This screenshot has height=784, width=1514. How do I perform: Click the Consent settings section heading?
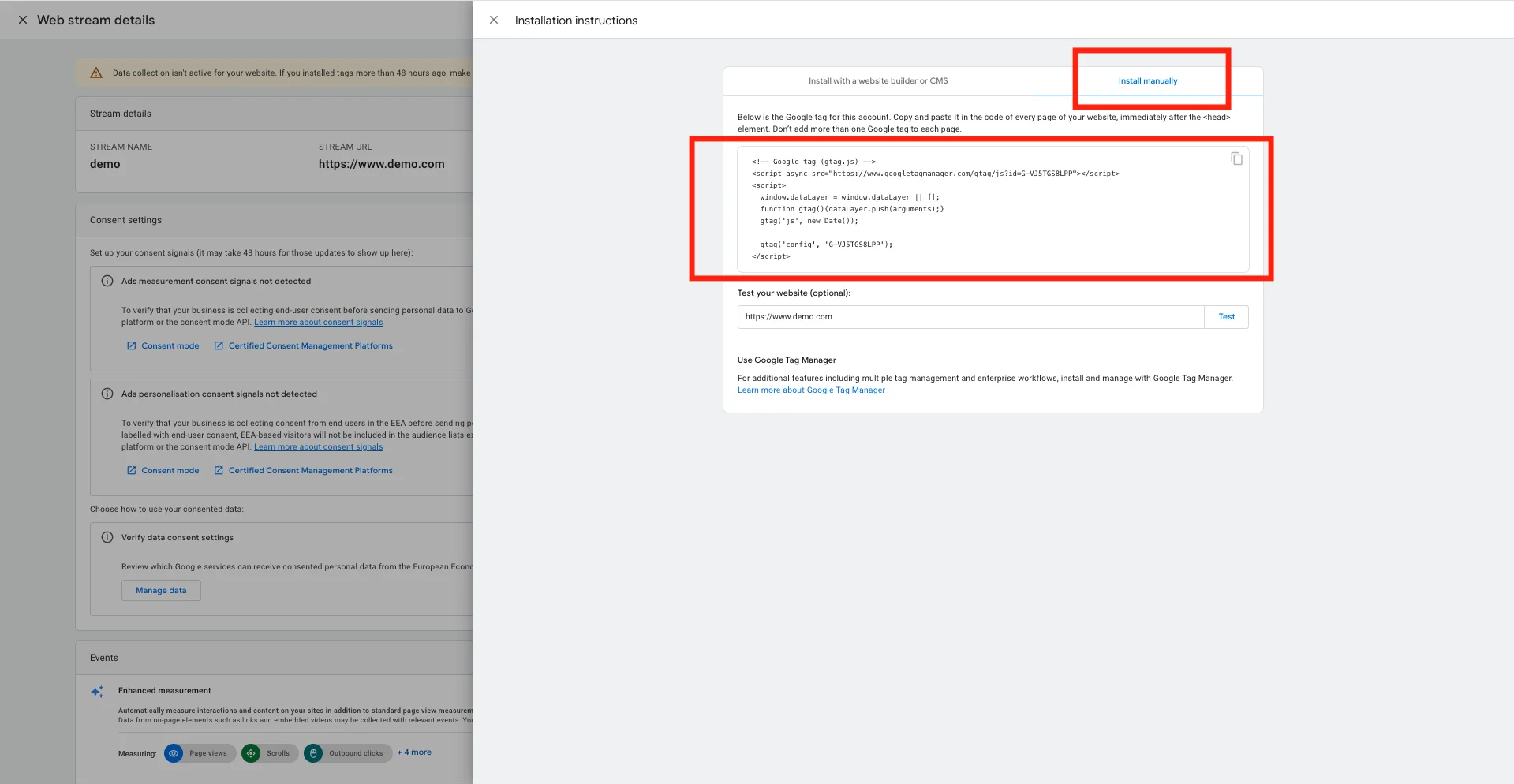click(125, 220)
